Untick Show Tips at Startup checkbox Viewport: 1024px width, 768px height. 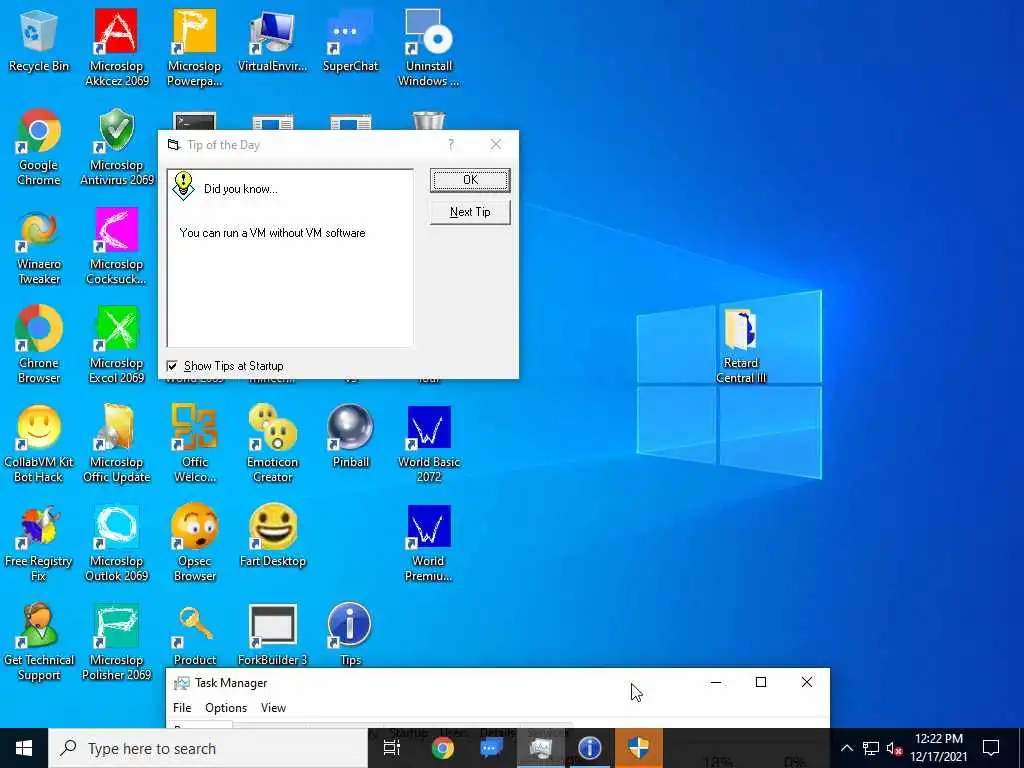click(x=172, y=366)
